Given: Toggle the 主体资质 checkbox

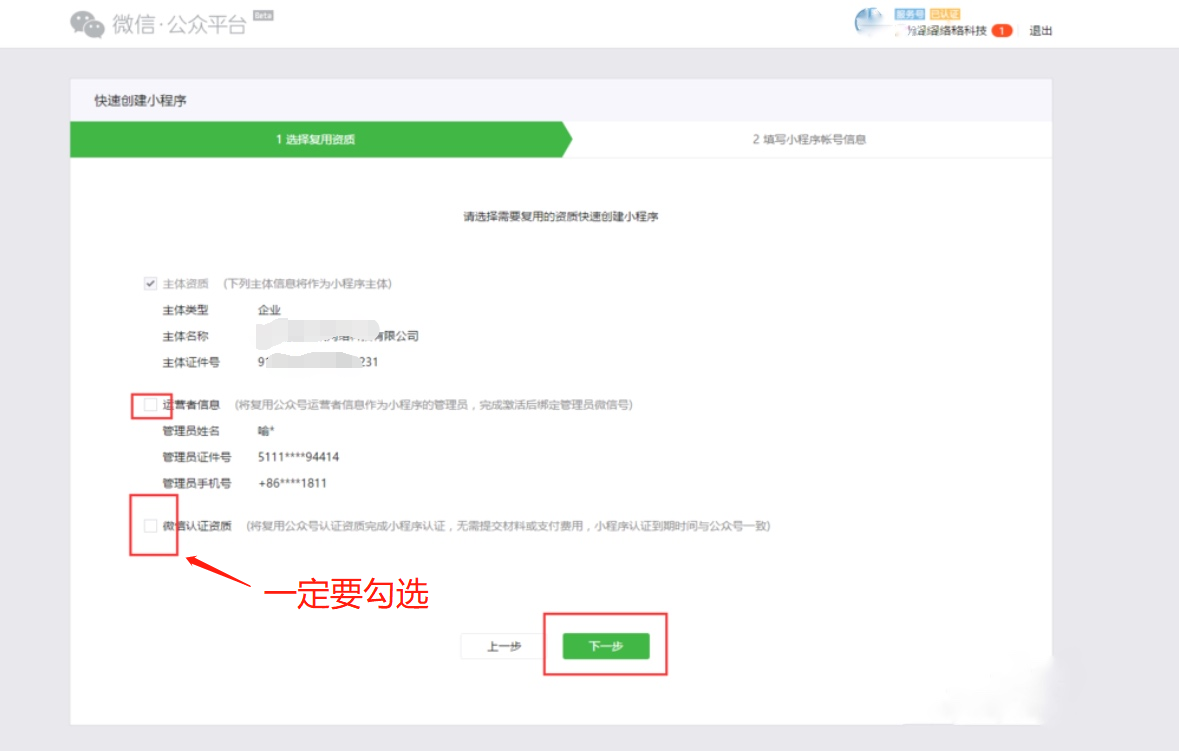Looking at the screenshot, I should (x=150, y=284).
